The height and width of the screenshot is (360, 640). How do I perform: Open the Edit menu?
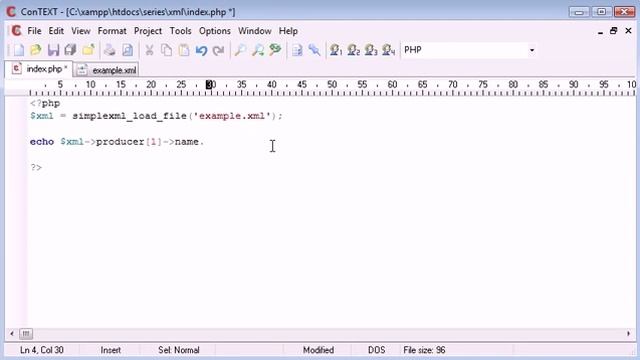click(x=56, y=31)
